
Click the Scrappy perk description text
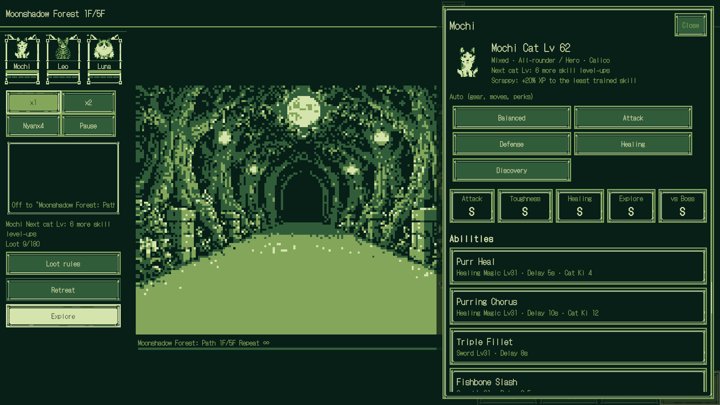coord(563,80)
